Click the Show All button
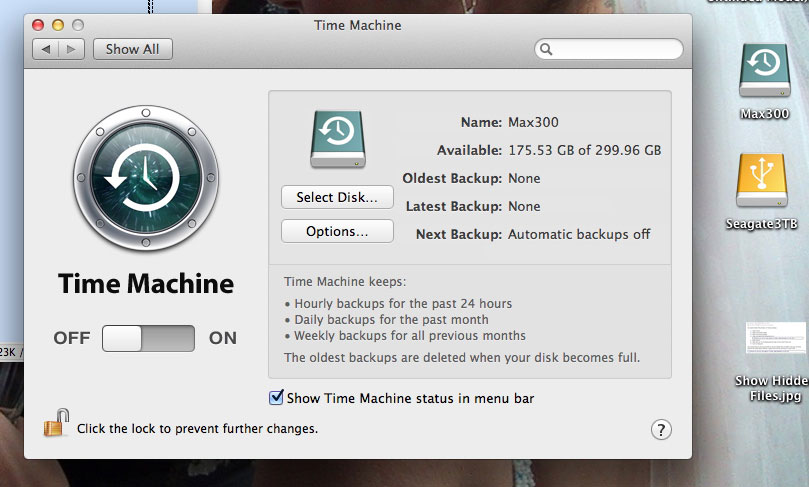 click(x=133, y=49)
